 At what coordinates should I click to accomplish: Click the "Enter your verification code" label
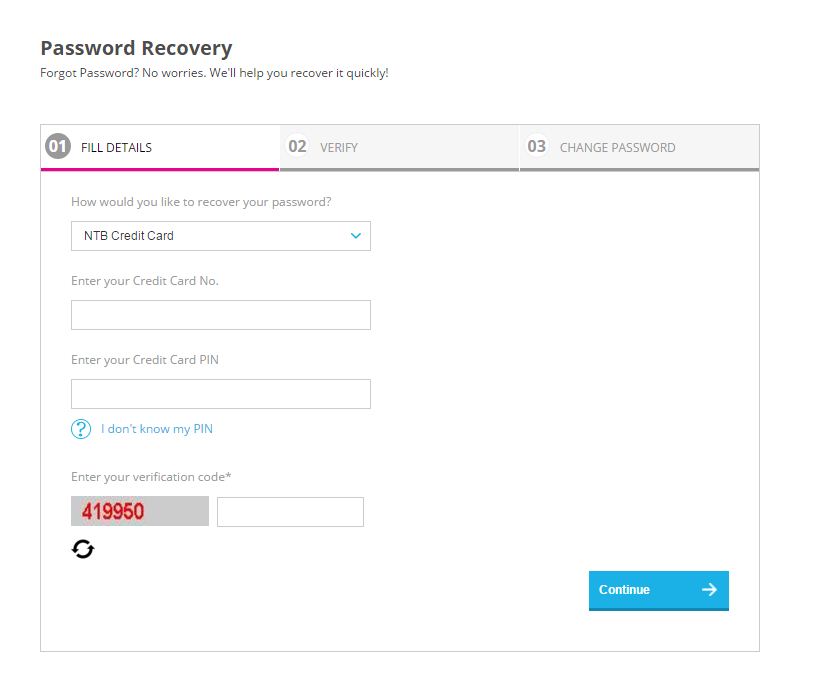[x=151, y=477]
